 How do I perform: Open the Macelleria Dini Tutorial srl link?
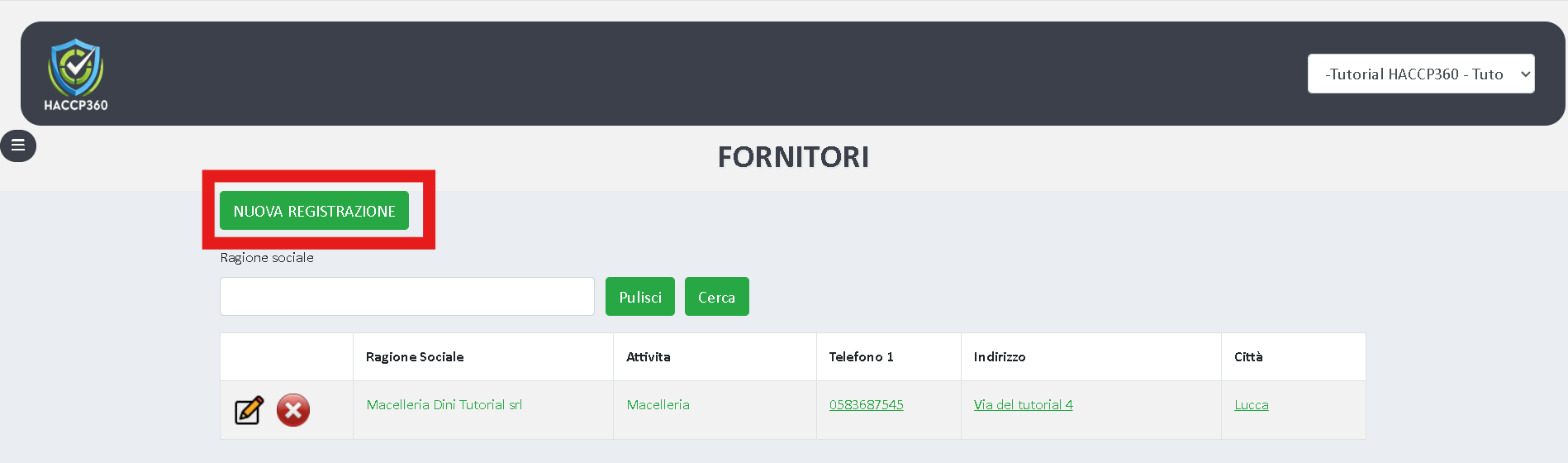(x=444, y=405)
